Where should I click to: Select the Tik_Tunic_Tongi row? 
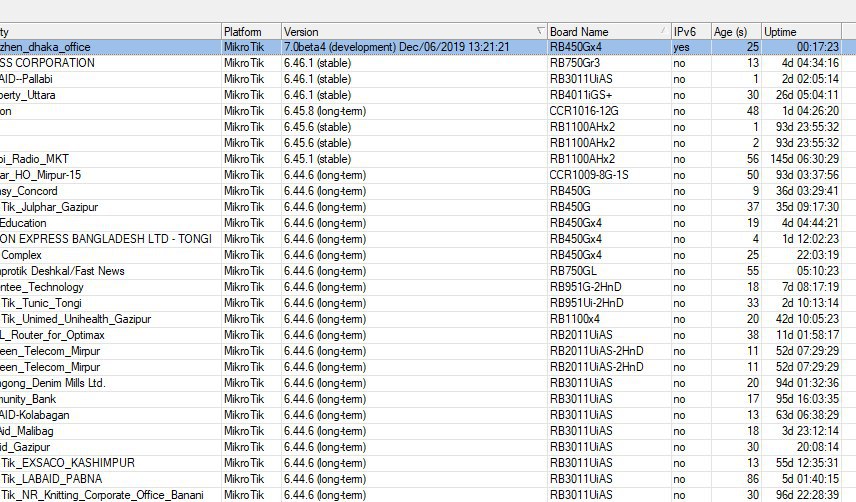(x=428, y=303)
